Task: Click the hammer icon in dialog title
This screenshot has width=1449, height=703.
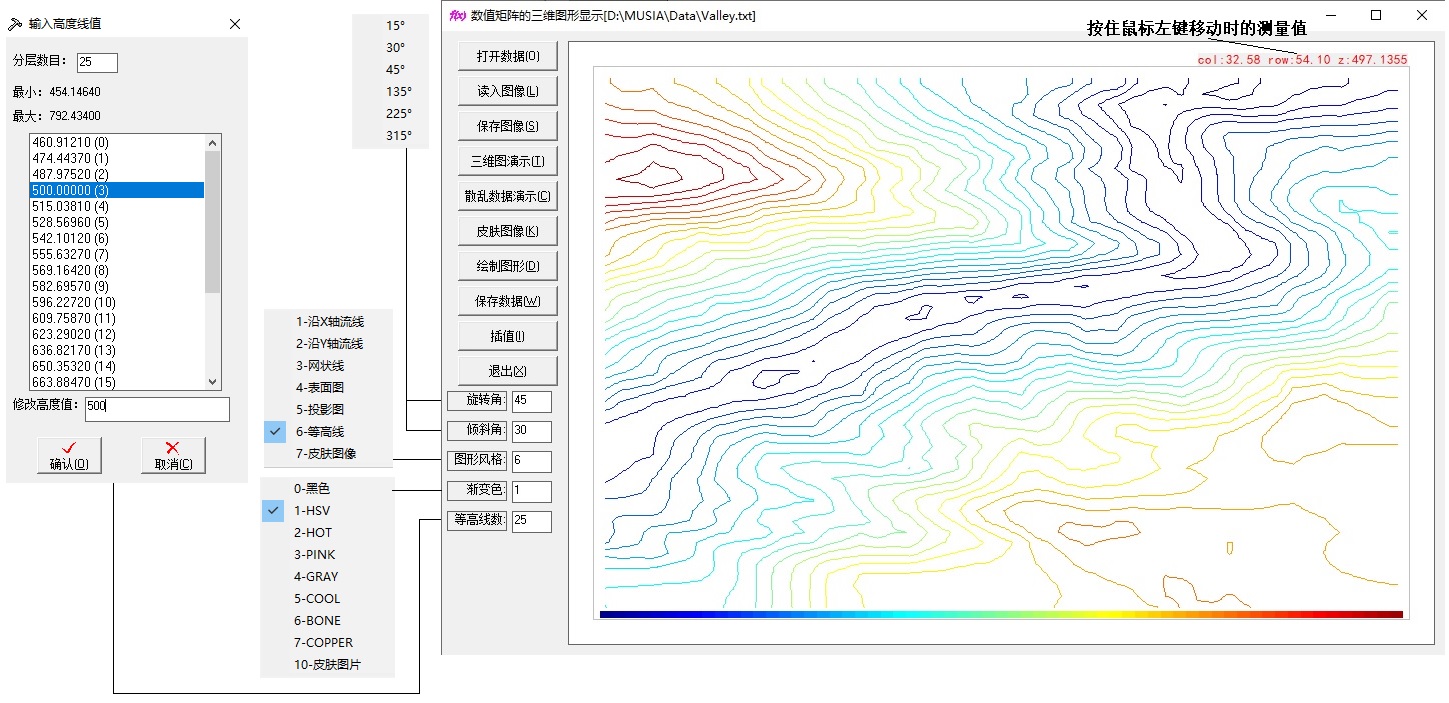Action: 15,23
